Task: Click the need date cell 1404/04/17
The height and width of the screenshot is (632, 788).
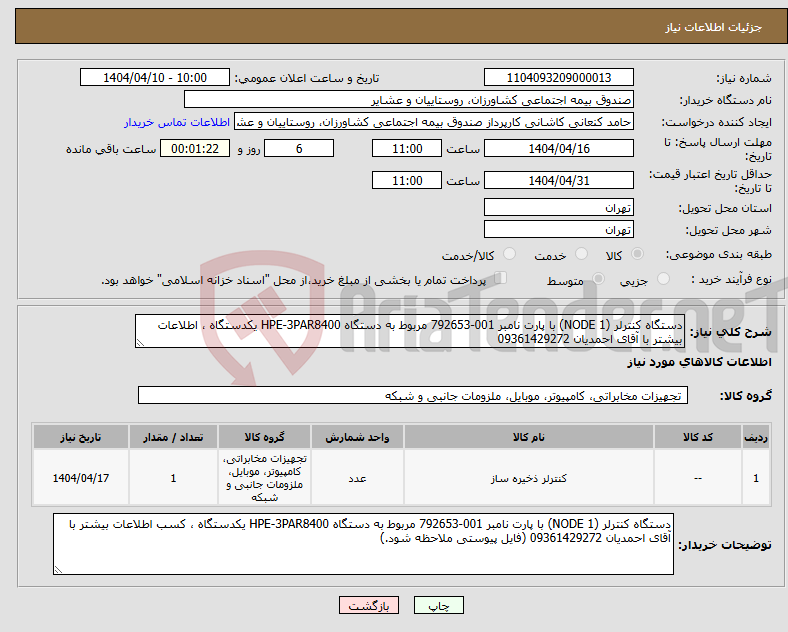Action: (81, 478)
